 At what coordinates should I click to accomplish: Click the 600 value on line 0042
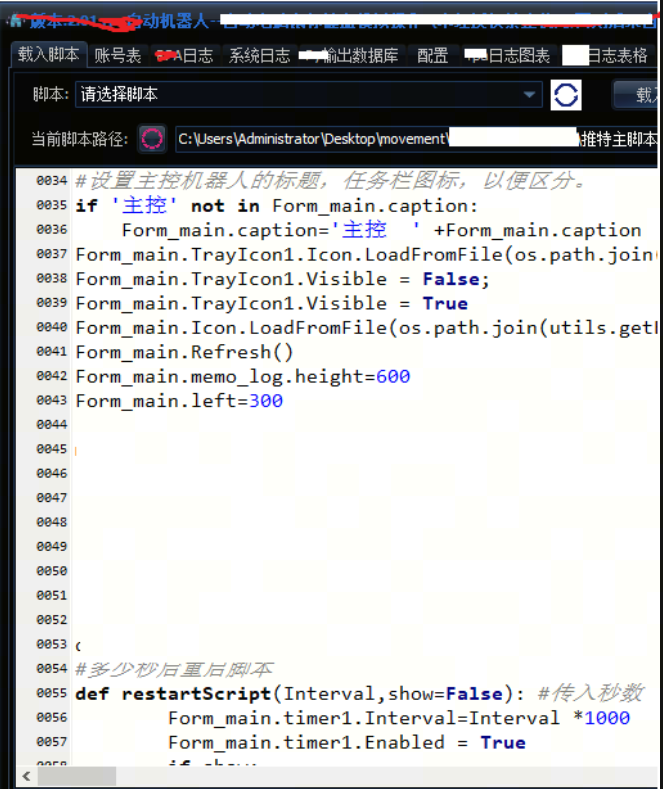point(393,377)
